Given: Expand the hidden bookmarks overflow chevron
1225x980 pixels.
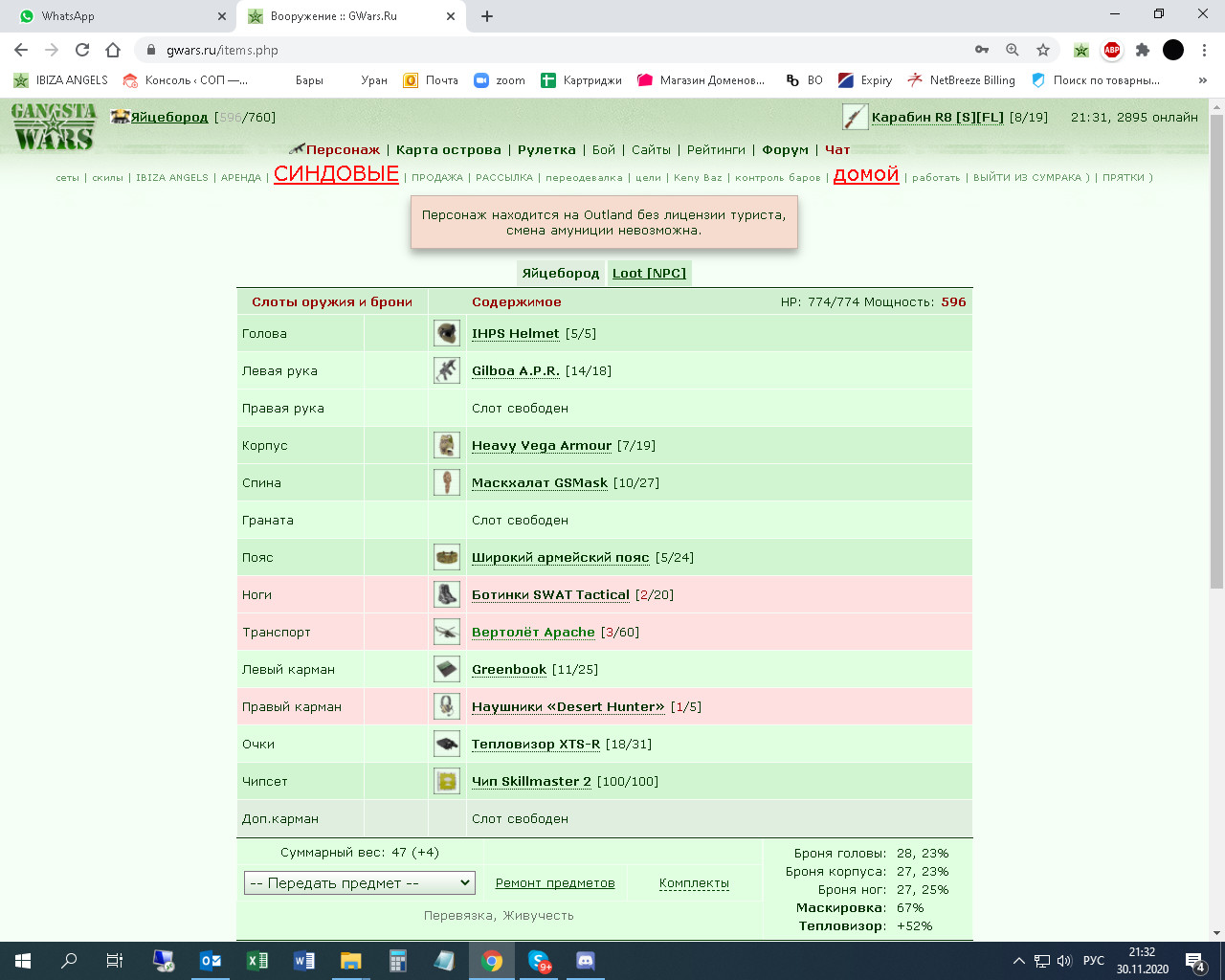Looking at the screenshot, I should pyautogui.click(x=1203, y=80).
